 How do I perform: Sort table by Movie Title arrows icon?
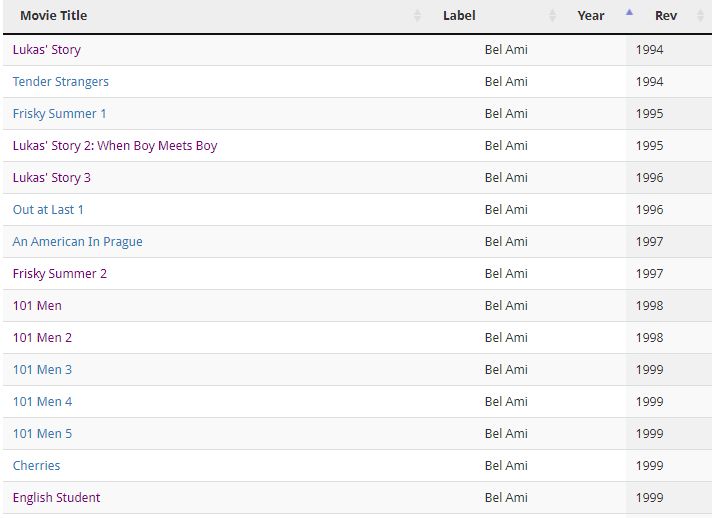point(417,15)
